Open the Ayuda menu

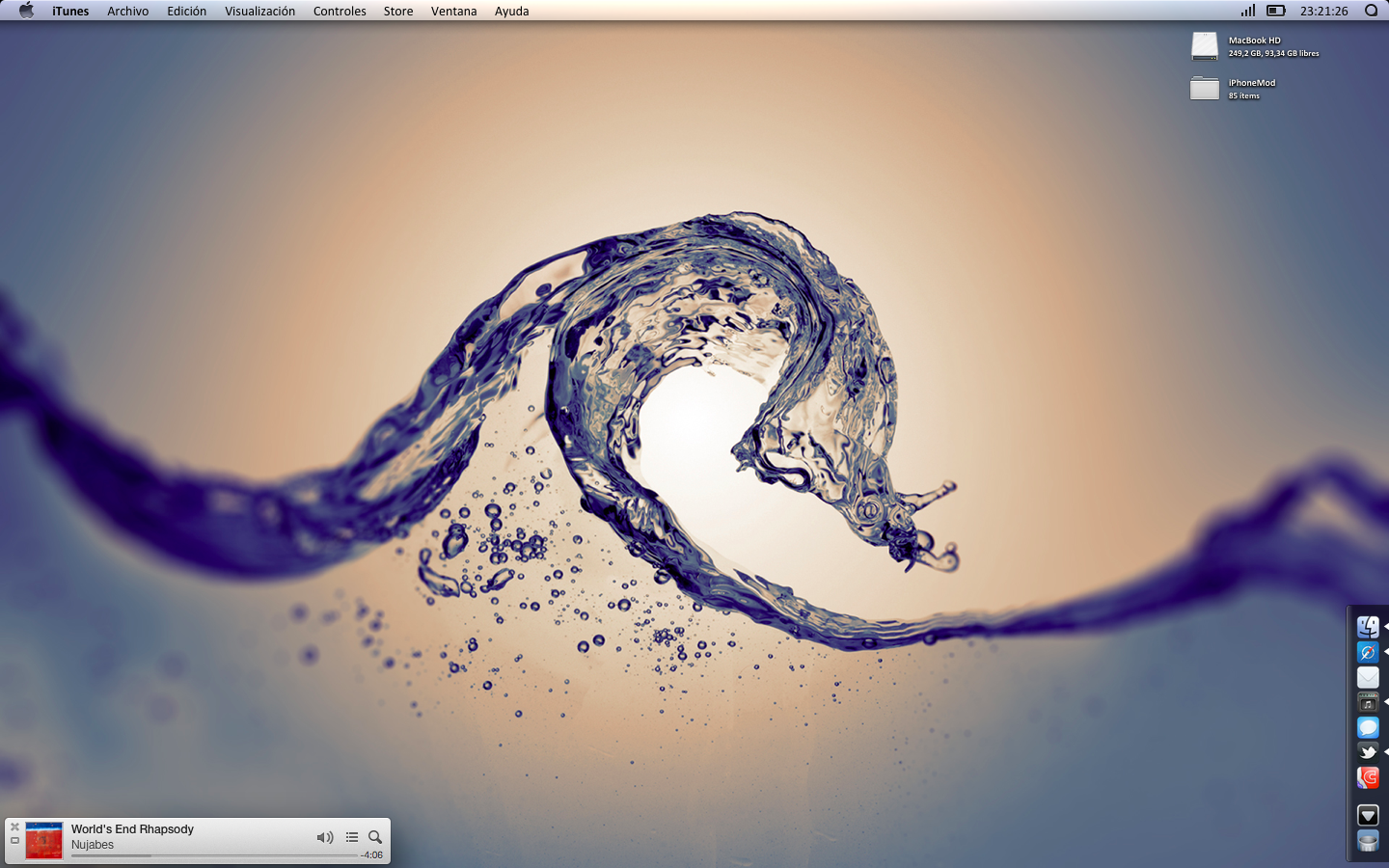pos(512,11)
